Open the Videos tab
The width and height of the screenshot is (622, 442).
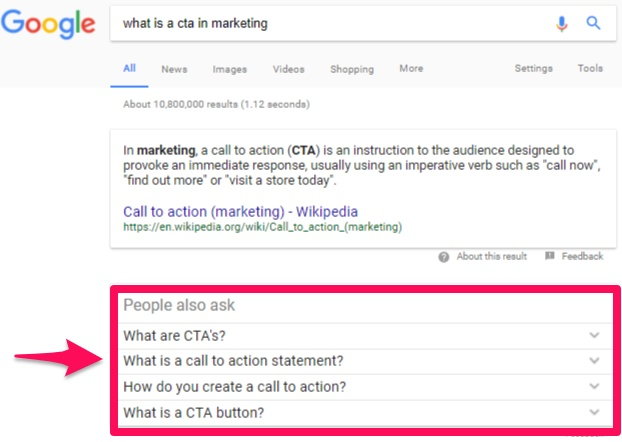289,69
